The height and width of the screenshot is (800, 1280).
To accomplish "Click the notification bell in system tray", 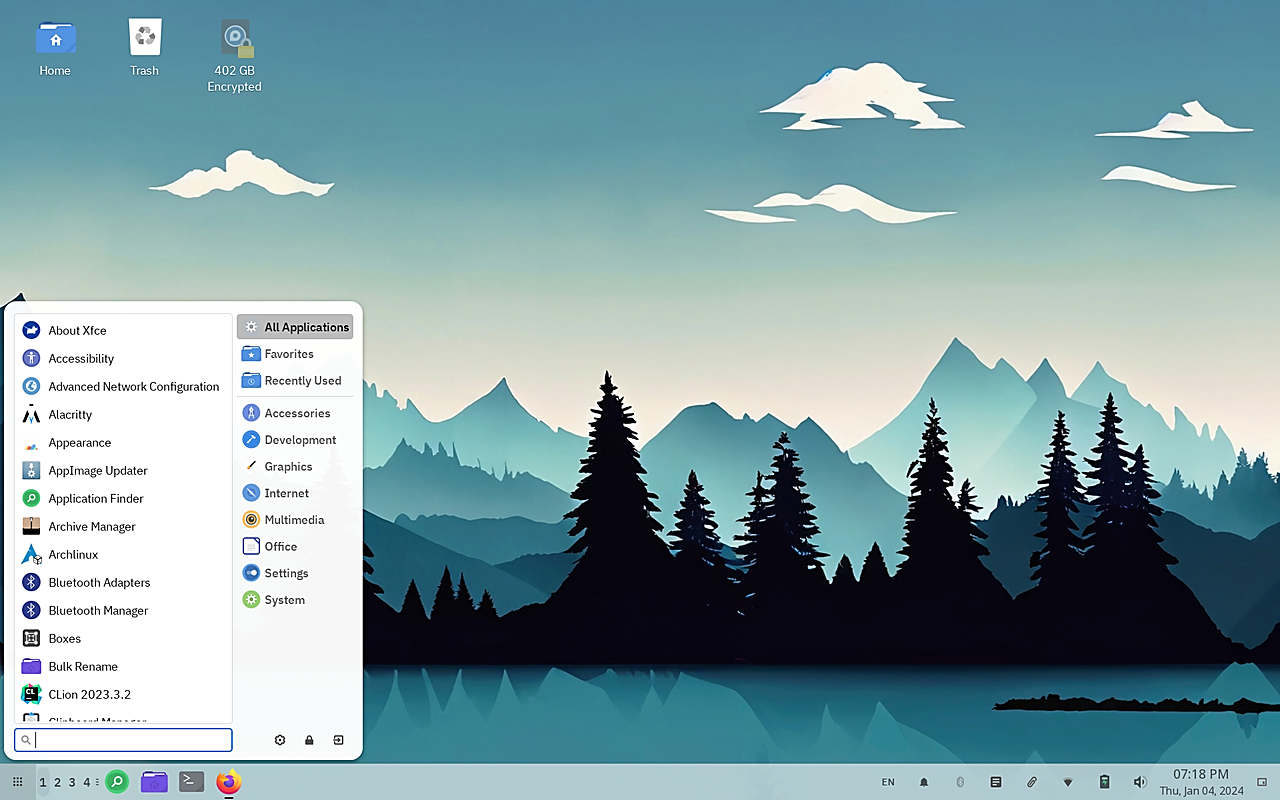I will (x=924, y=782).
